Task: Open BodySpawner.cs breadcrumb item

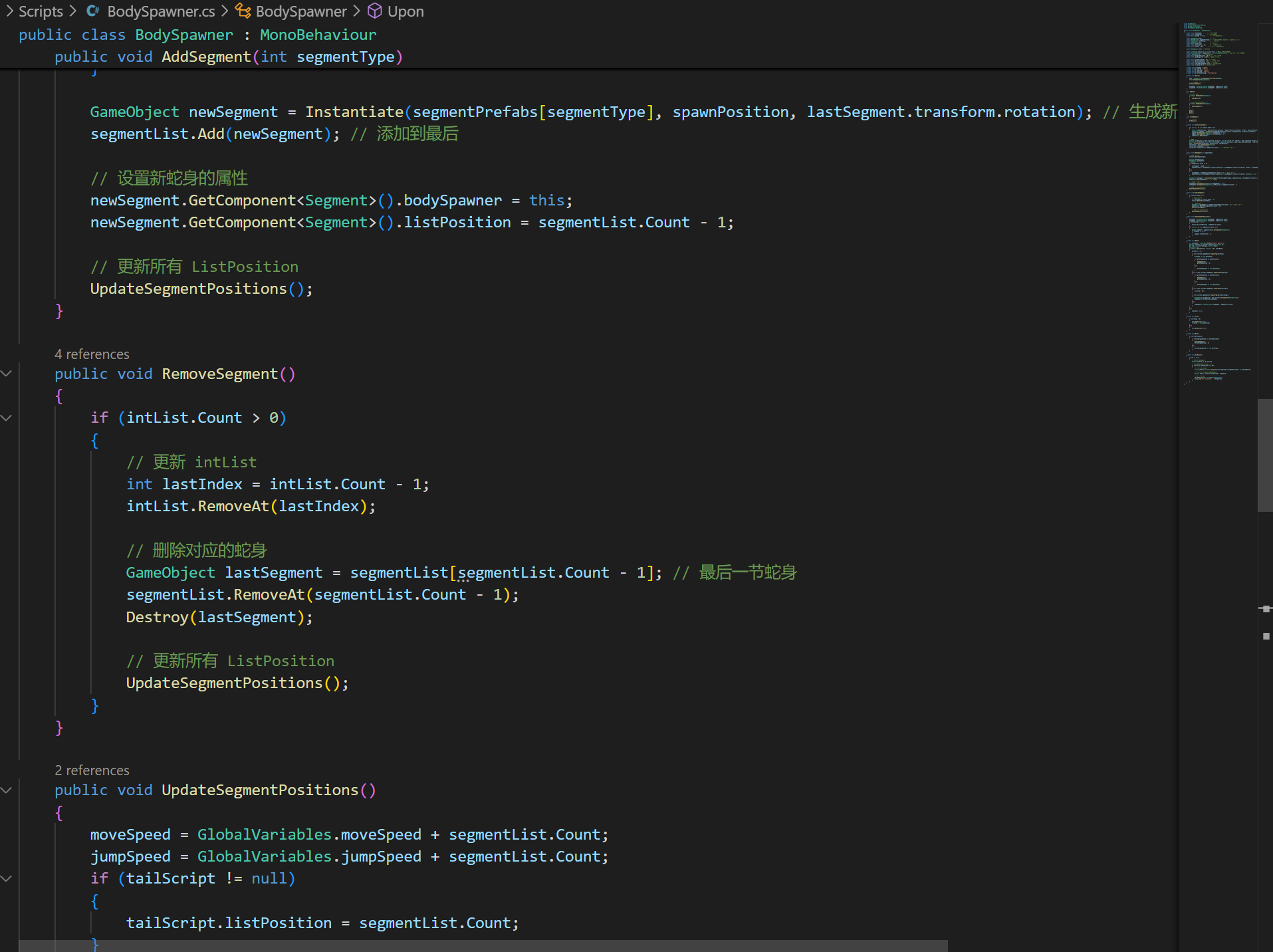Action: 161,11
